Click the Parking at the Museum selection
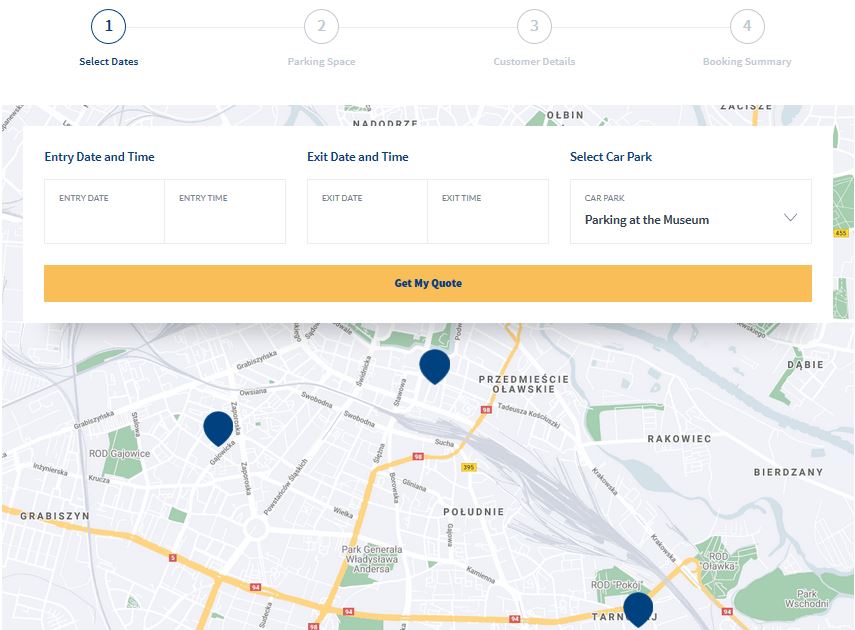This screenshot has height=630, width=855. point(647,220)
